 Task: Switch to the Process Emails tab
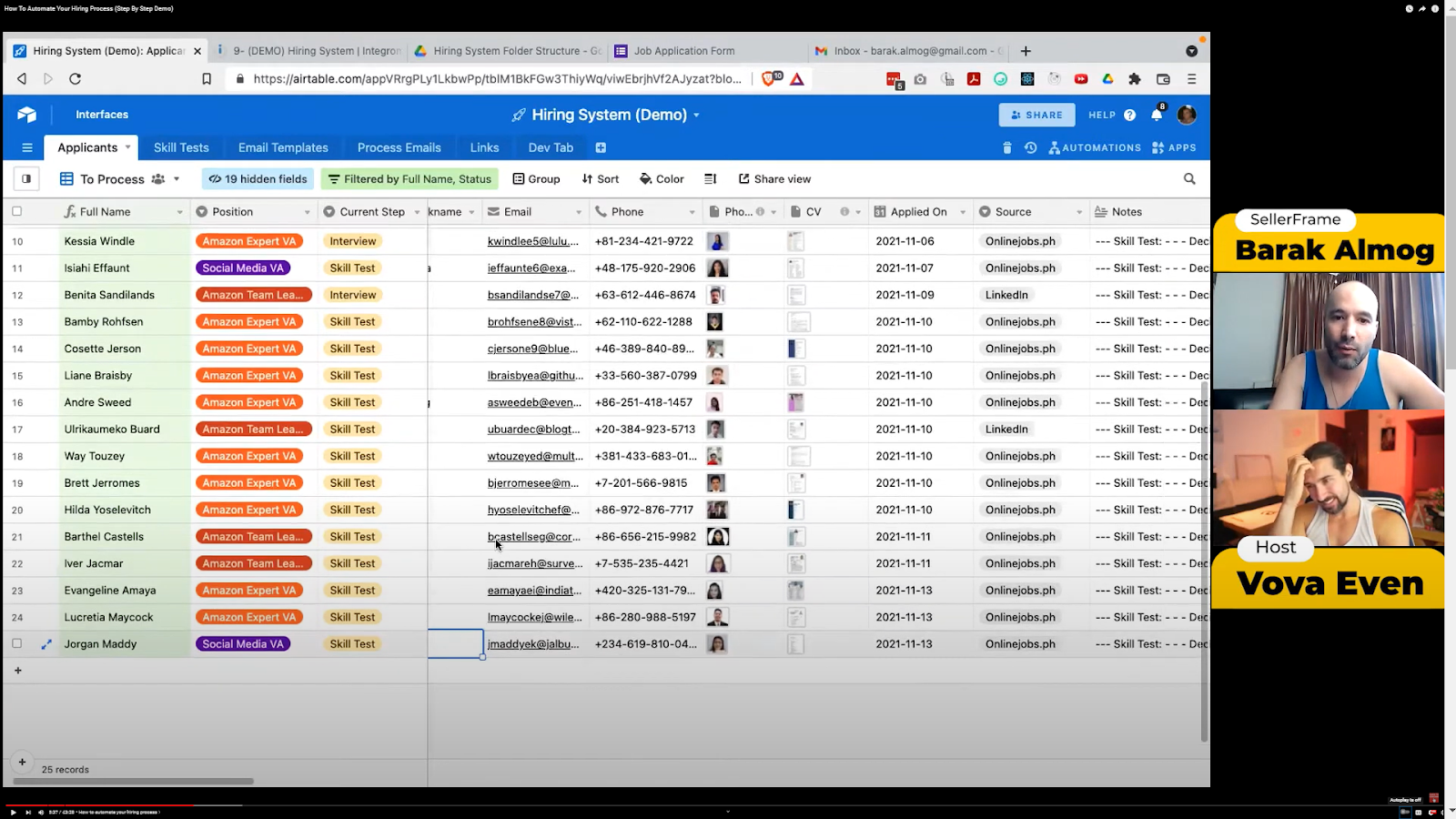pyautogui.click(x=399, y=147)
